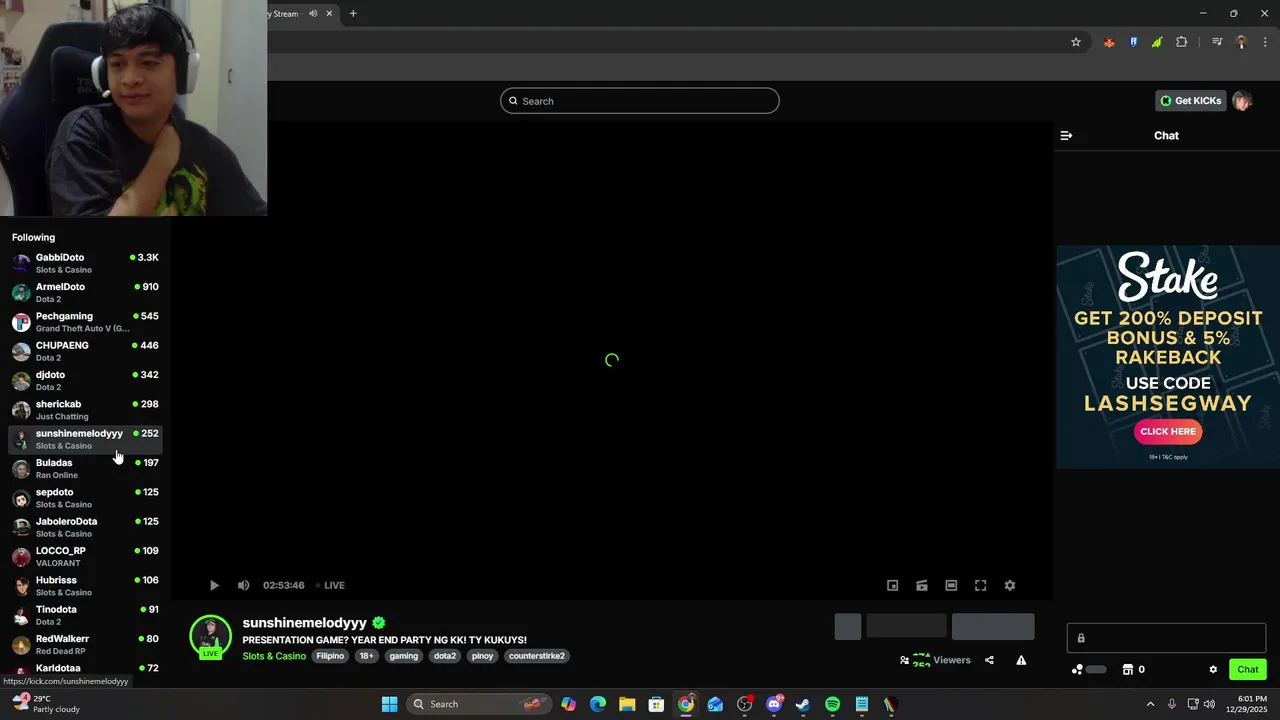Image resolution: width=1280 pixels, height=720 pixels.
Task: Open a new browser tab
Action: click(353, 13)
